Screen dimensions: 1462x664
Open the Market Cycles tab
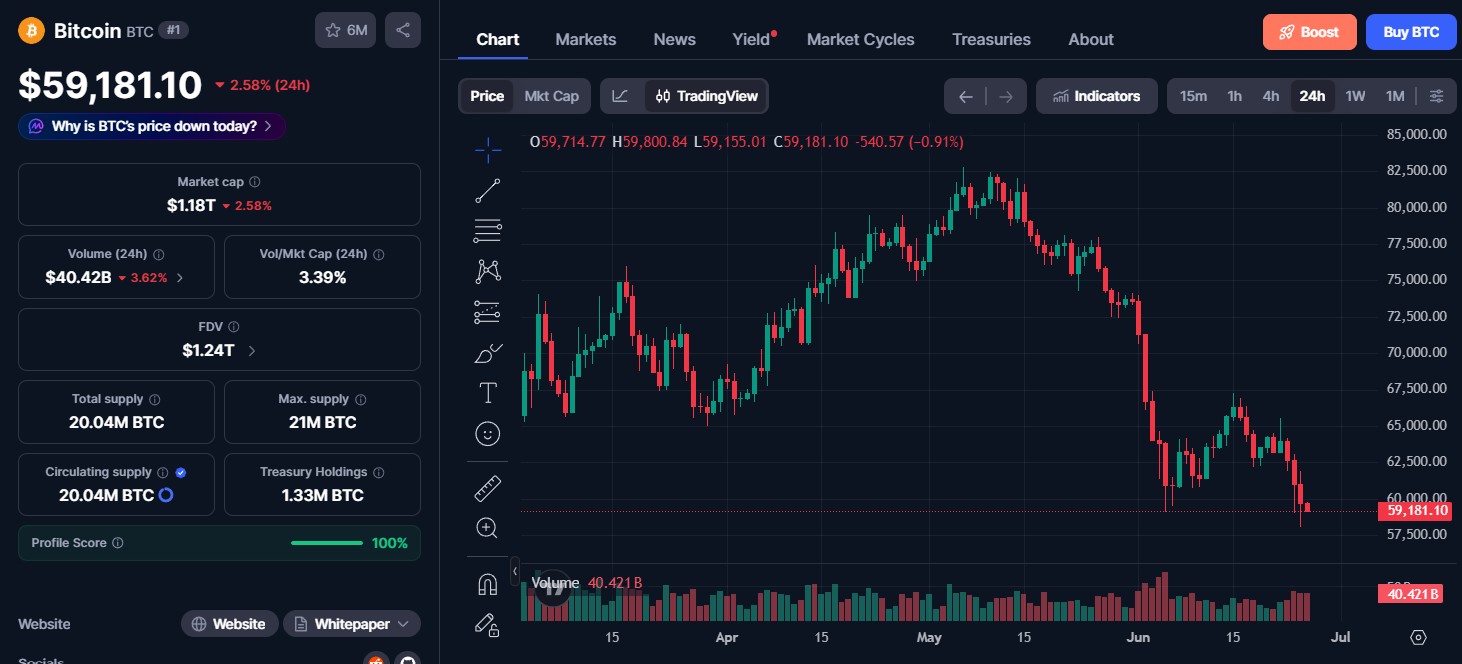pos(861,39)
